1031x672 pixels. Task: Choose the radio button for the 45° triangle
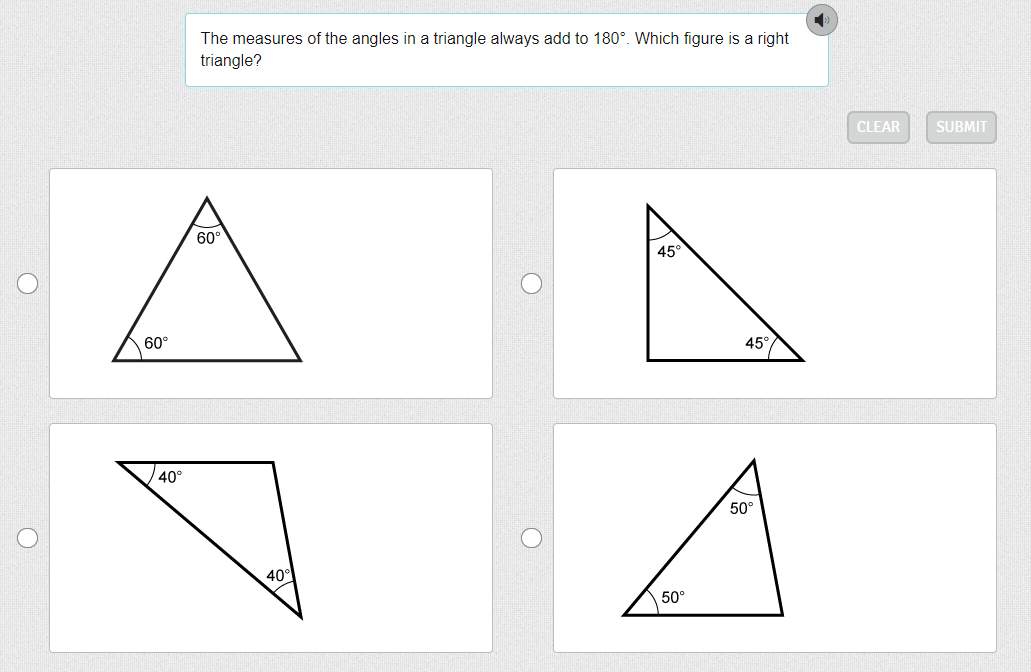pyautogui.click(x=532, y=284)
